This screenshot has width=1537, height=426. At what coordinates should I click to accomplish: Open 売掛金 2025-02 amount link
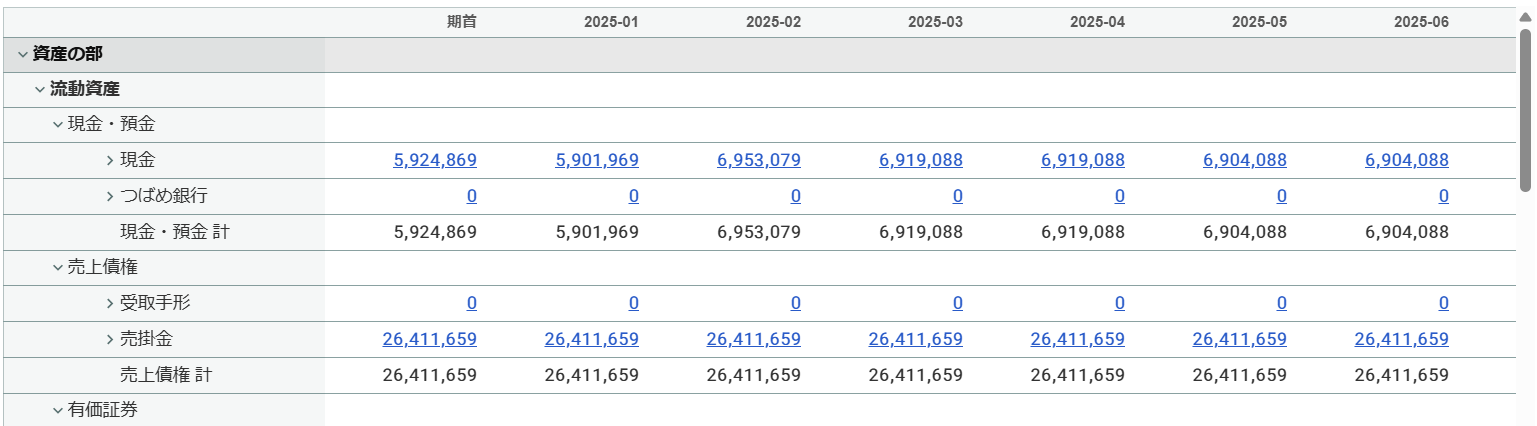754,339
